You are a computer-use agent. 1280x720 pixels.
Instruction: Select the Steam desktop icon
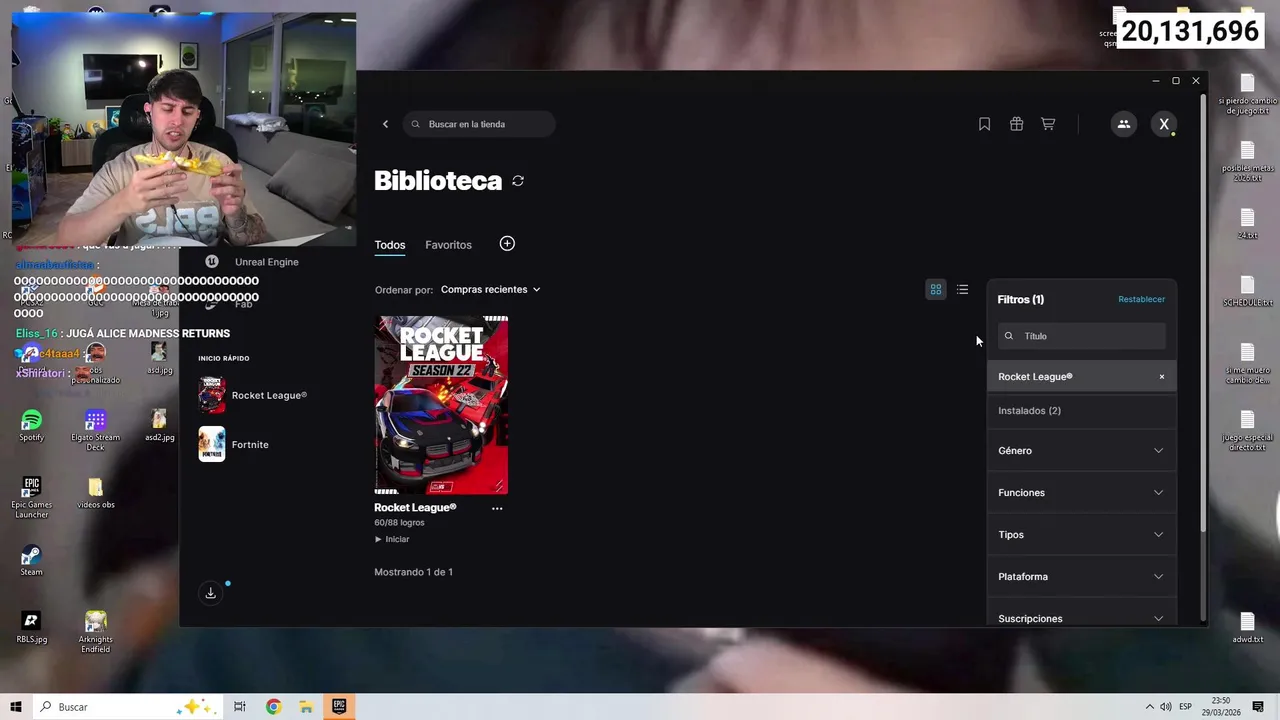pos(31,561)
